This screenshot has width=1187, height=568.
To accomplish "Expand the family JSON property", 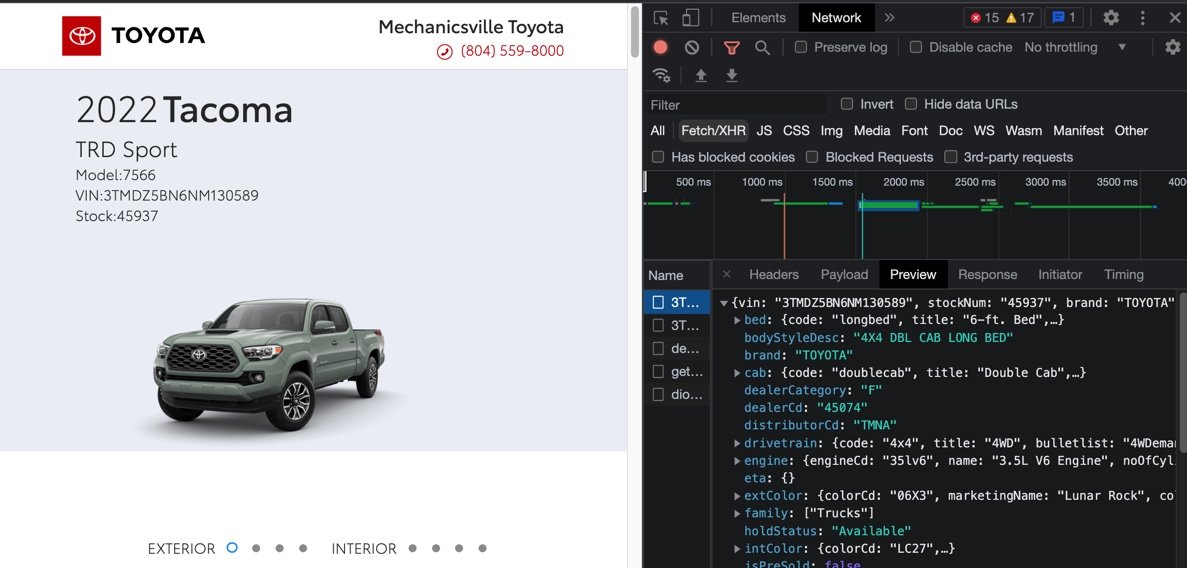I will tap(737, 513).
